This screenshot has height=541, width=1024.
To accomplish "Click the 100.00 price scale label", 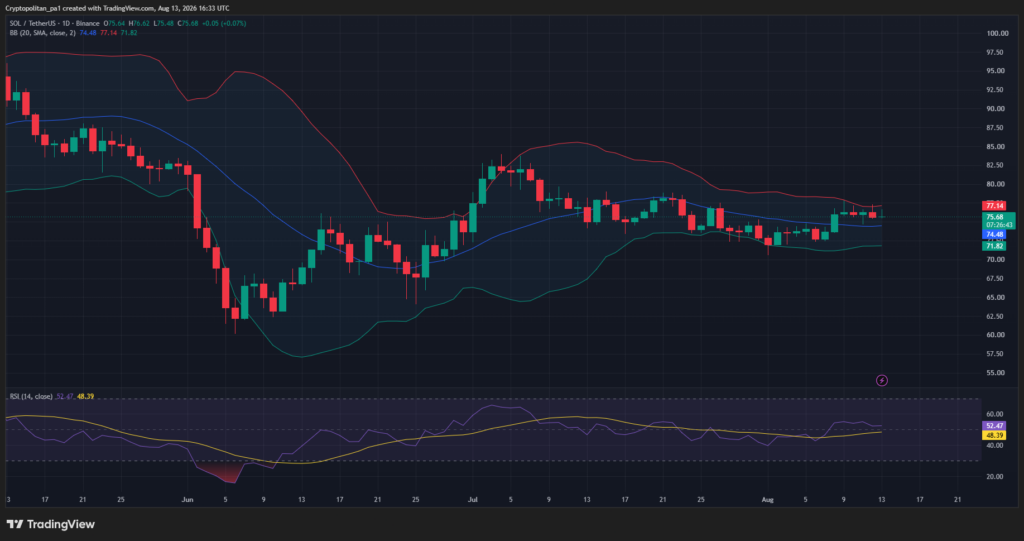I will [x=997, y=33].
